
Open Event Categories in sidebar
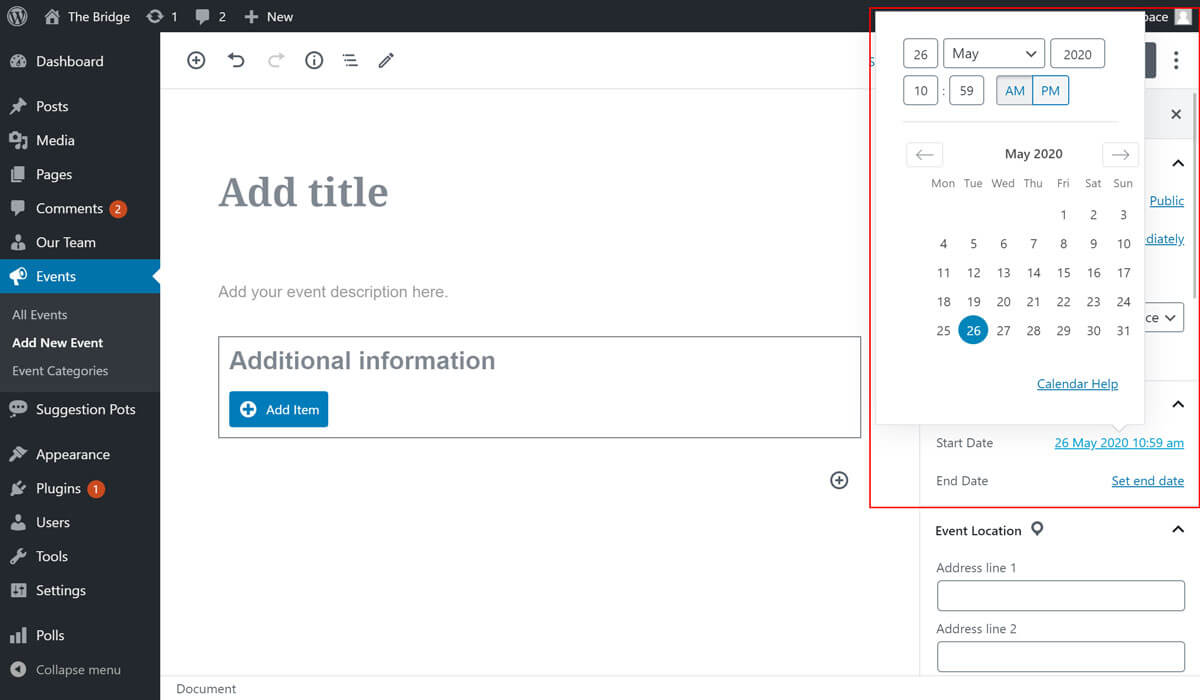coord(60,371)
